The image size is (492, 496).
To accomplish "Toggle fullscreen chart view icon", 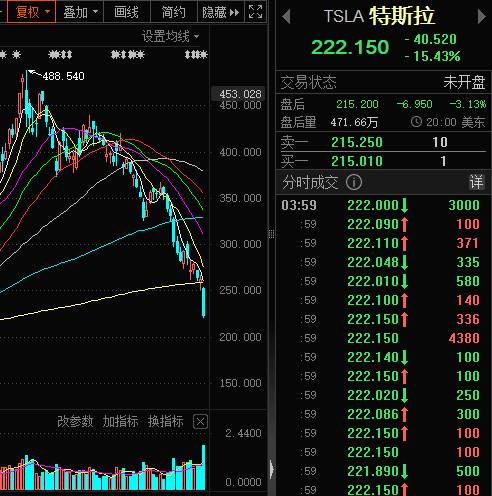I will tap(256, 12).
